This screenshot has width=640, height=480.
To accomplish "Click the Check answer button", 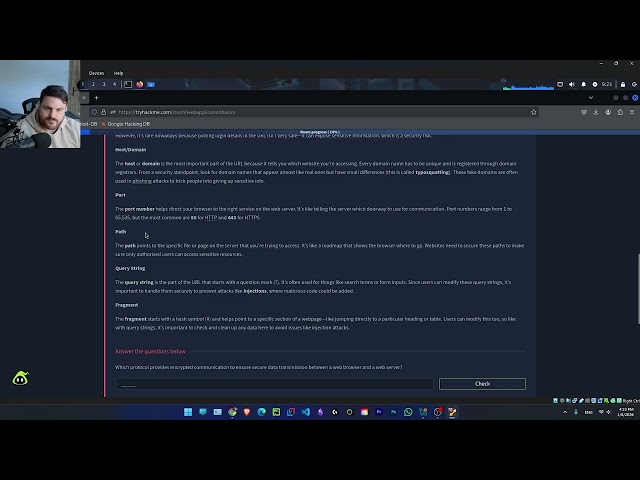I will (482, 384).
